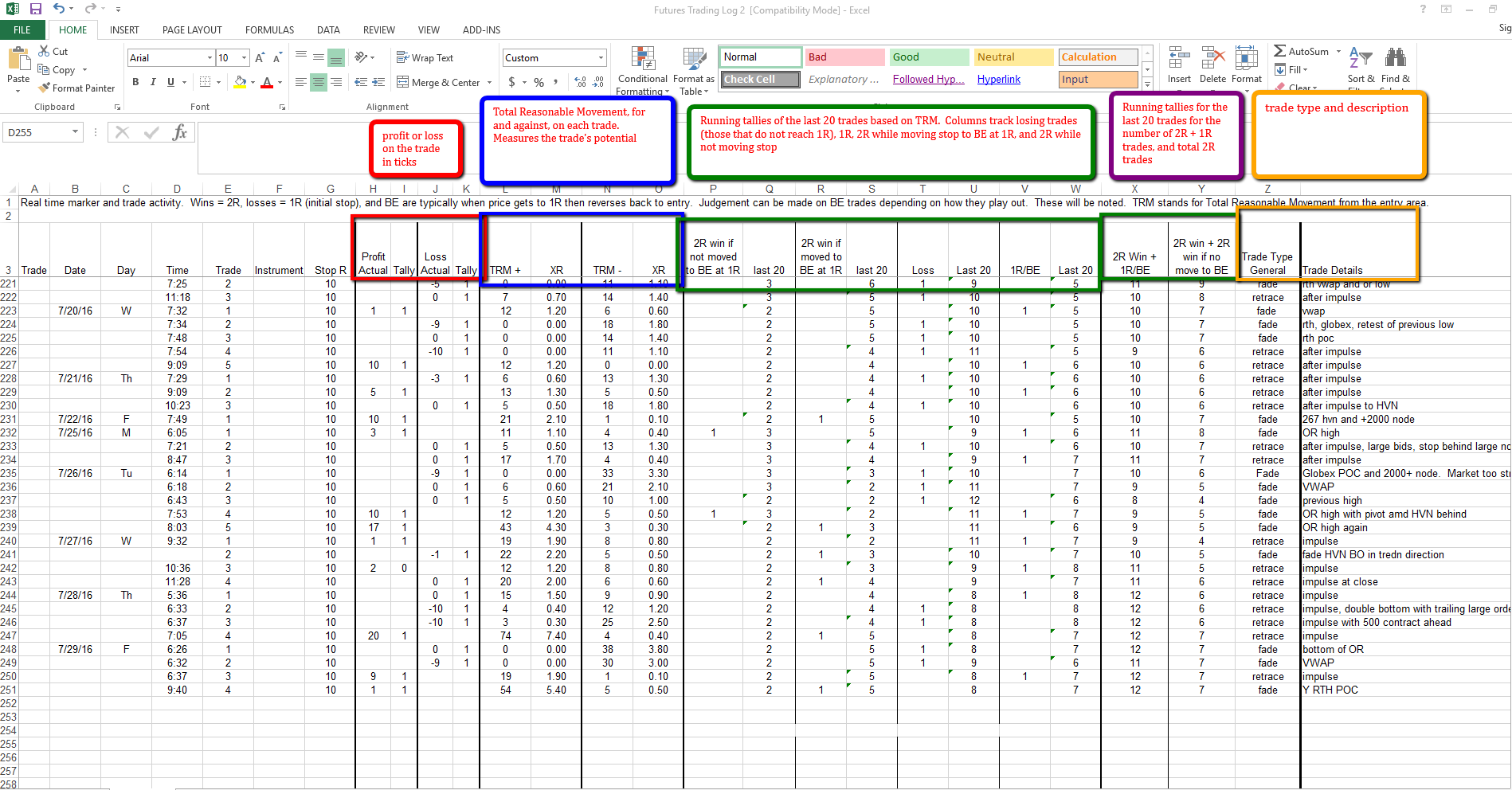1512x790 pixels.
Task: Open Conditional Formatting menu
Action: [x=643, y=71]
